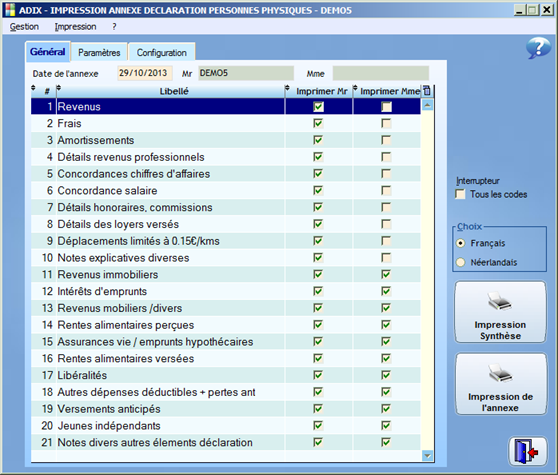Toggle Imprimer Mr for Versements anticipés
558x475 pixels.
point(318,409)
